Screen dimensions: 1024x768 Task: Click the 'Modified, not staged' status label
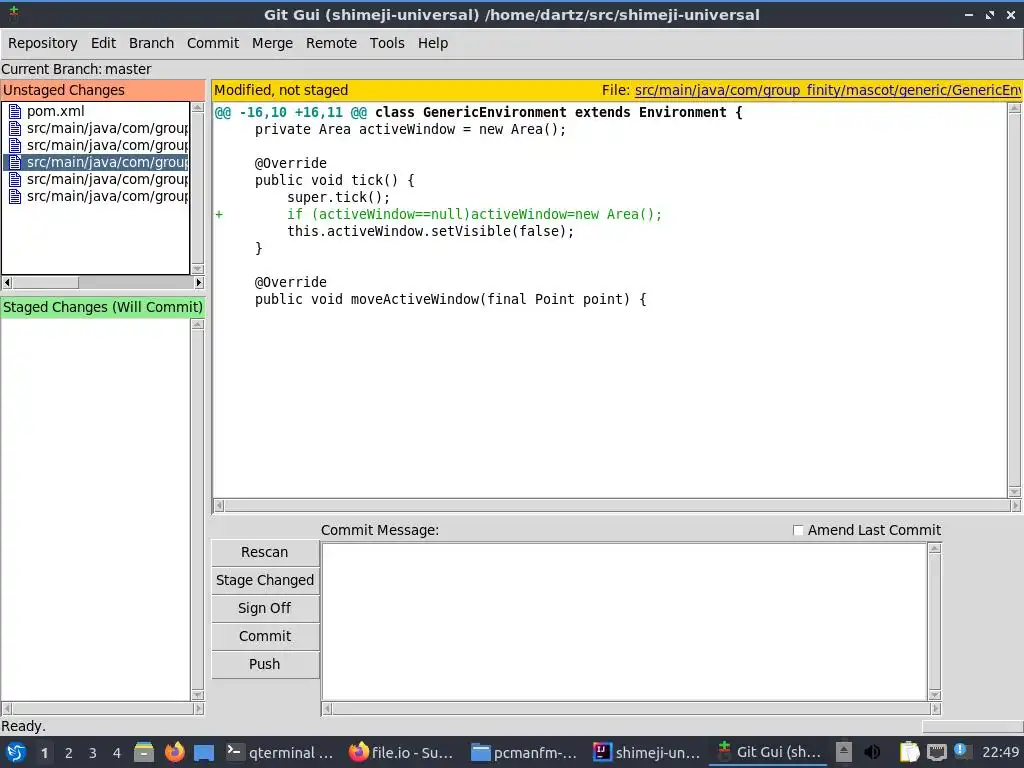281,90
